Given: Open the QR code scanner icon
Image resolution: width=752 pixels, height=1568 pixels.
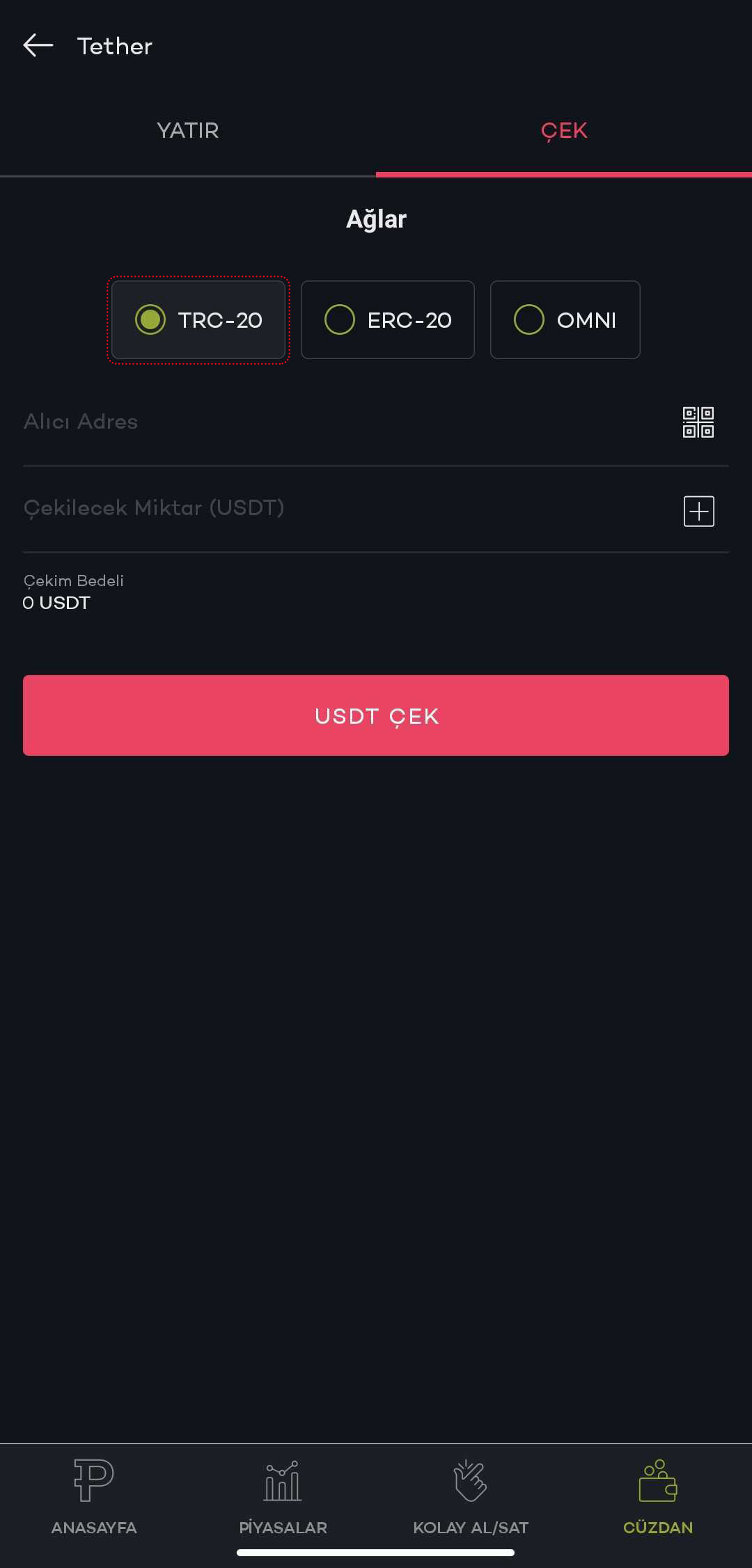Looking at the screenshot, I should 698,422.
